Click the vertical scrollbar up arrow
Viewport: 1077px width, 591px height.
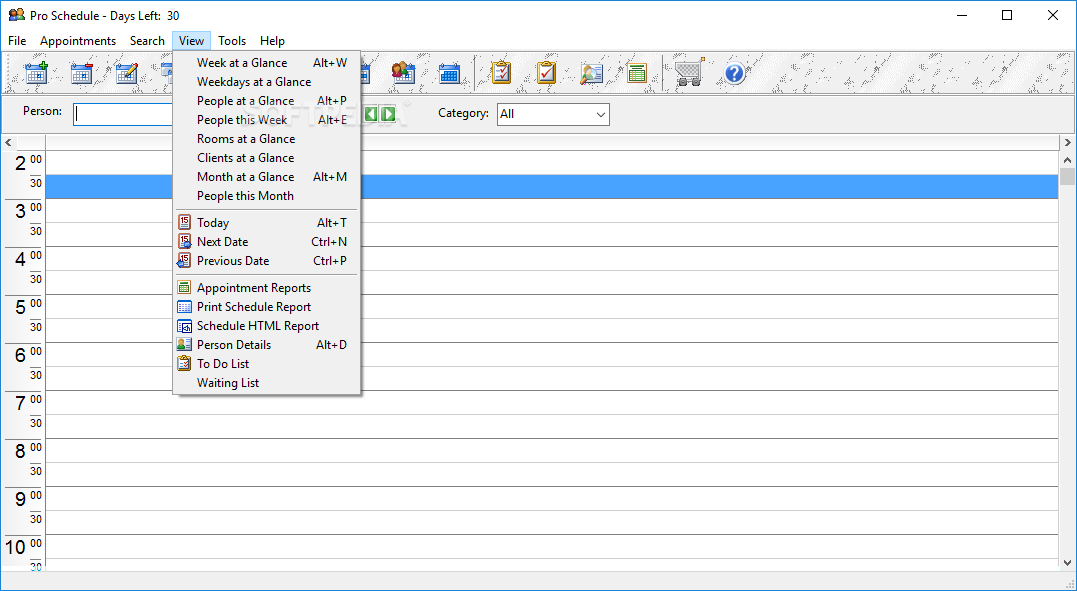pos(1067,160)
